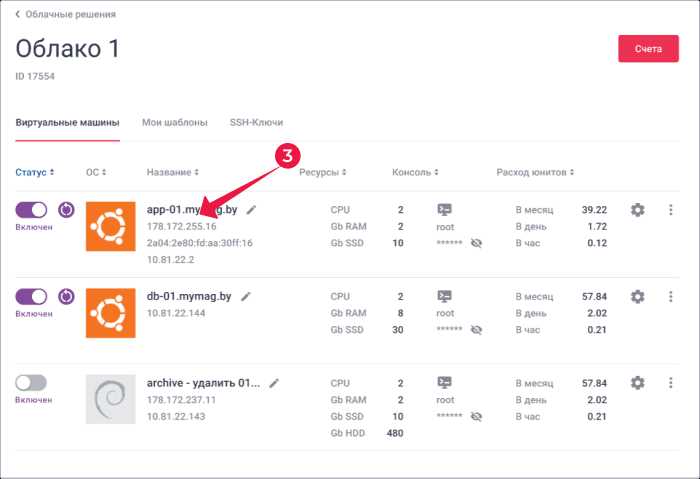Turn off app-01.mymag.by power toggle
The height and width of the screenshot is (479, 700).
tap(31, 210)
